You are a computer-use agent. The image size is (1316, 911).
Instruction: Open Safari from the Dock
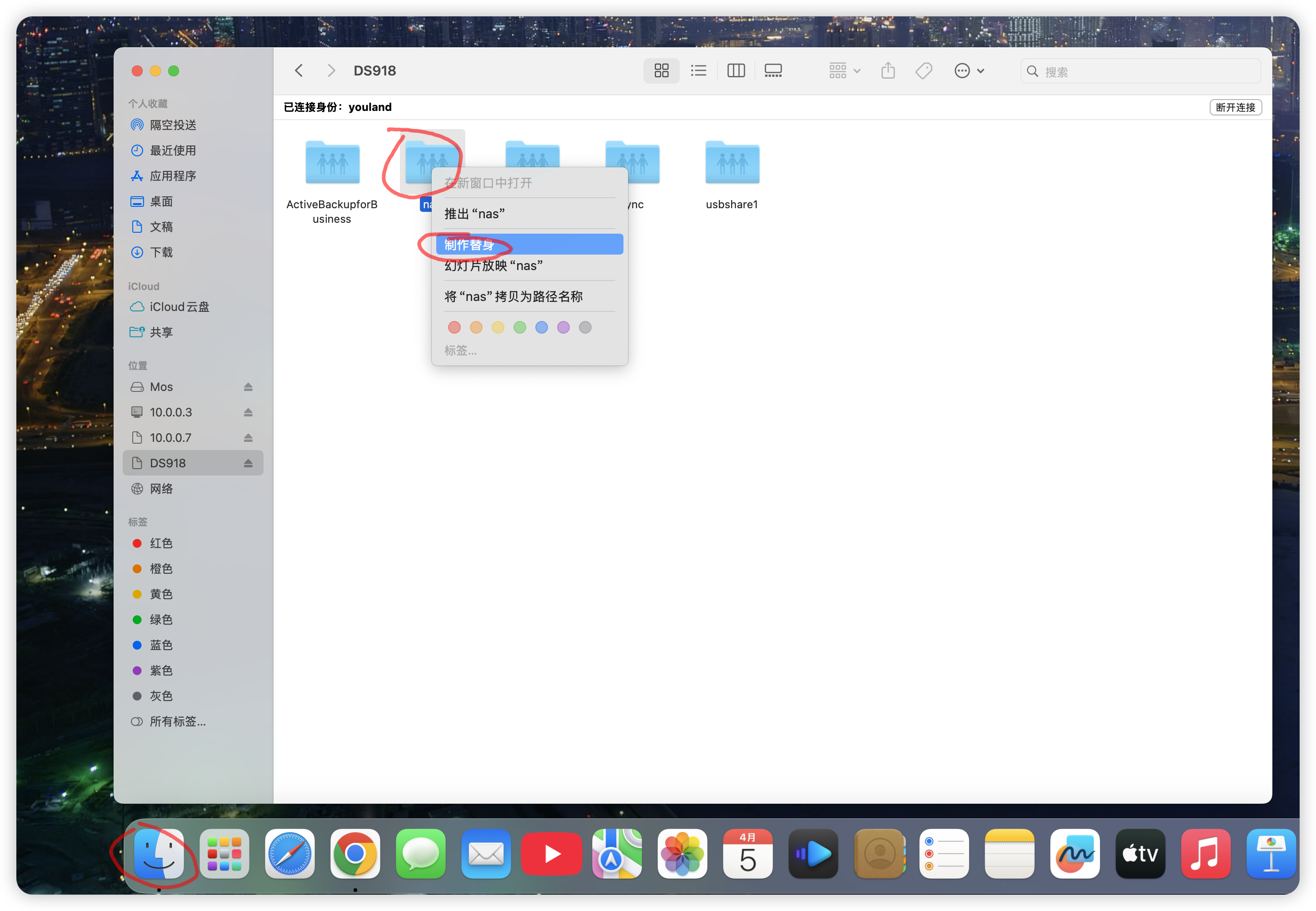[290, 853]
